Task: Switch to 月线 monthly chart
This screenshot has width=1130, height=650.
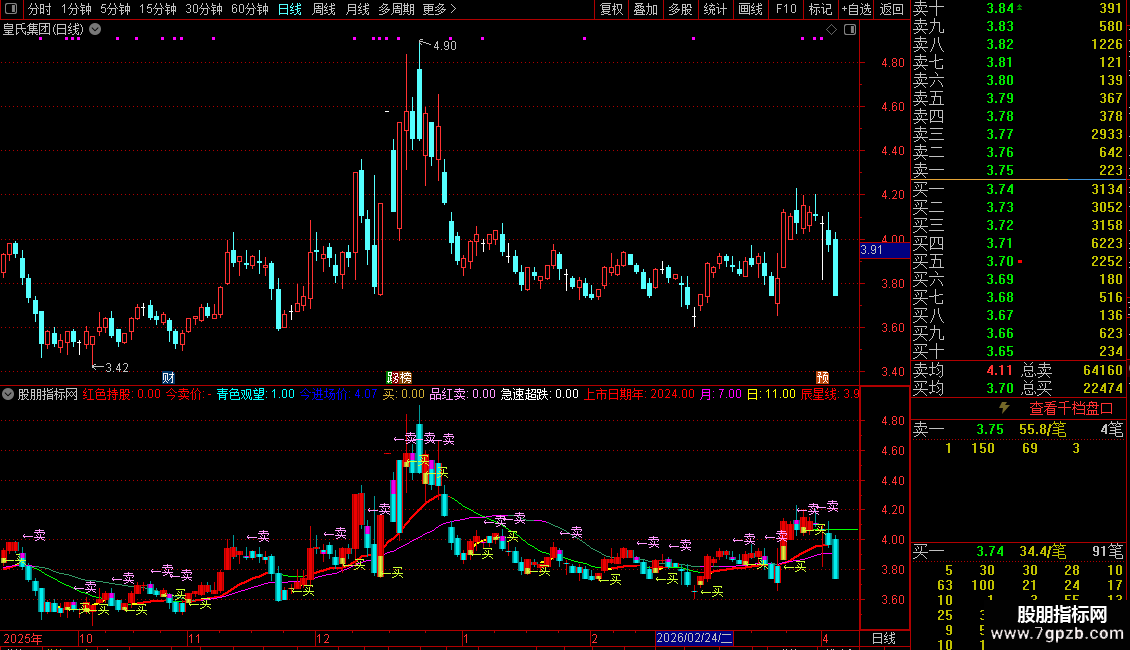Action: [357, 9]
